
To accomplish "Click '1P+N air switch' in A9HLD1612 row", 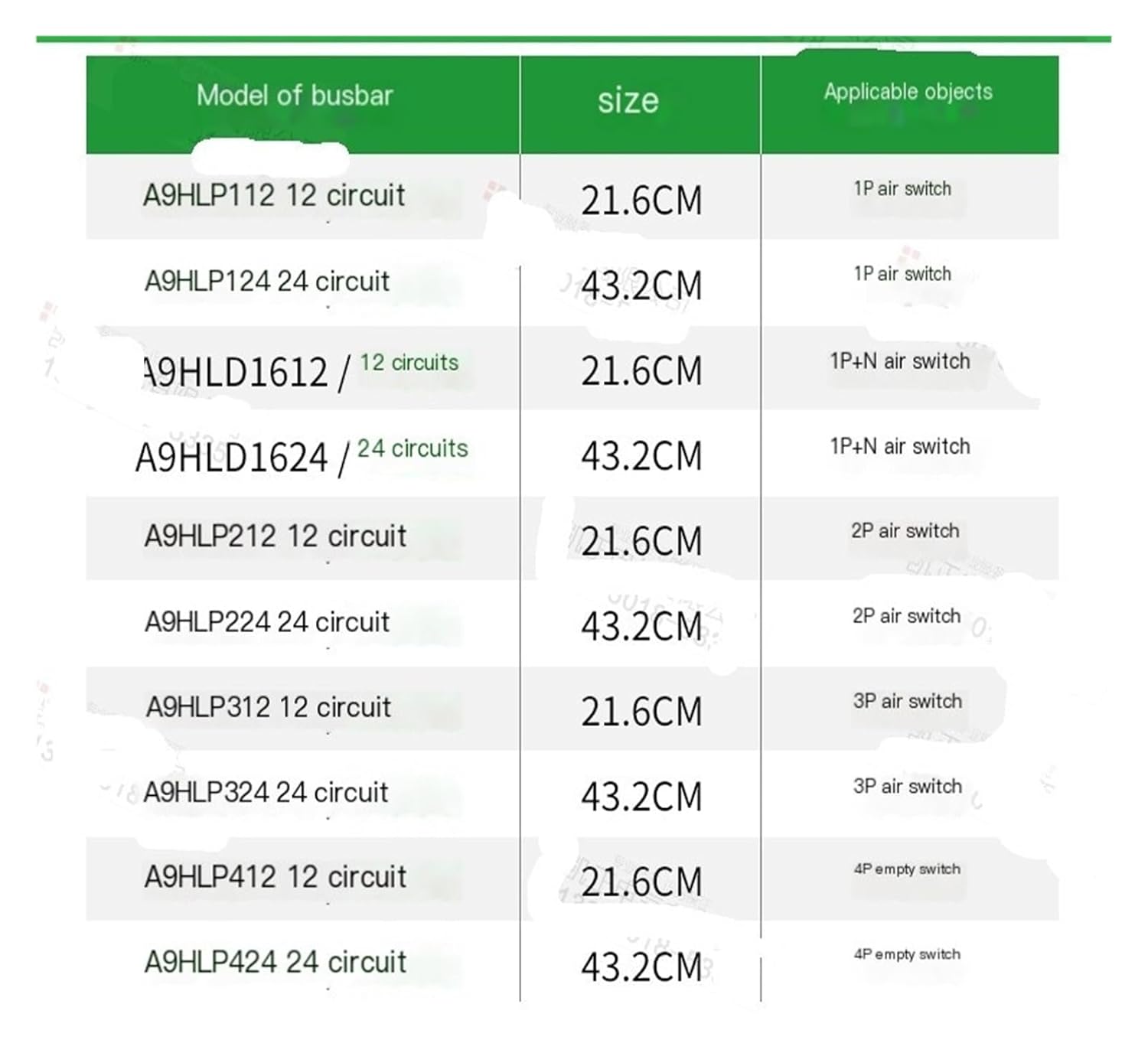I will 899,360.
